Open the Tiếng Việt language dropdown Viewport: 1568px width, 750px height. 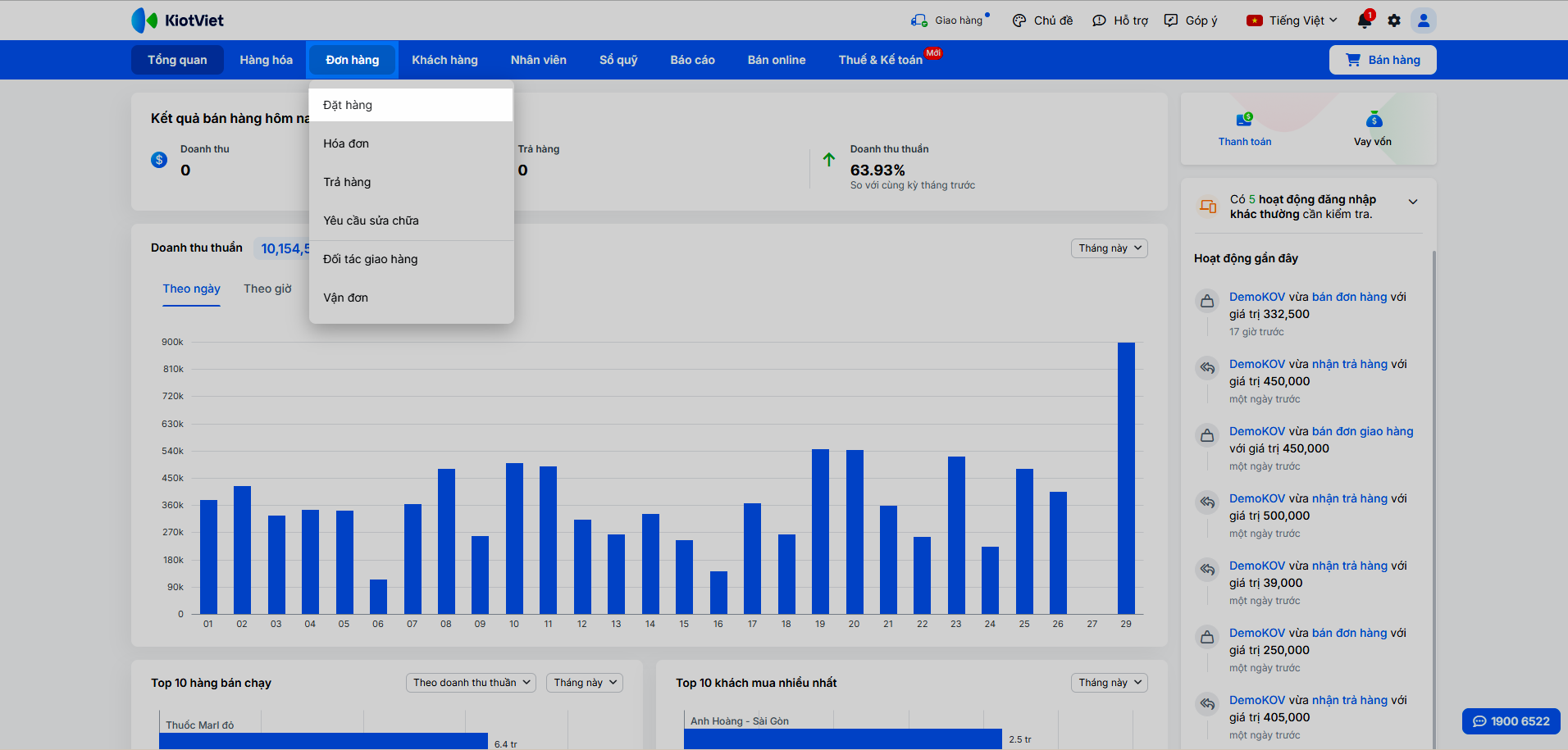[x=1292, y=20]
